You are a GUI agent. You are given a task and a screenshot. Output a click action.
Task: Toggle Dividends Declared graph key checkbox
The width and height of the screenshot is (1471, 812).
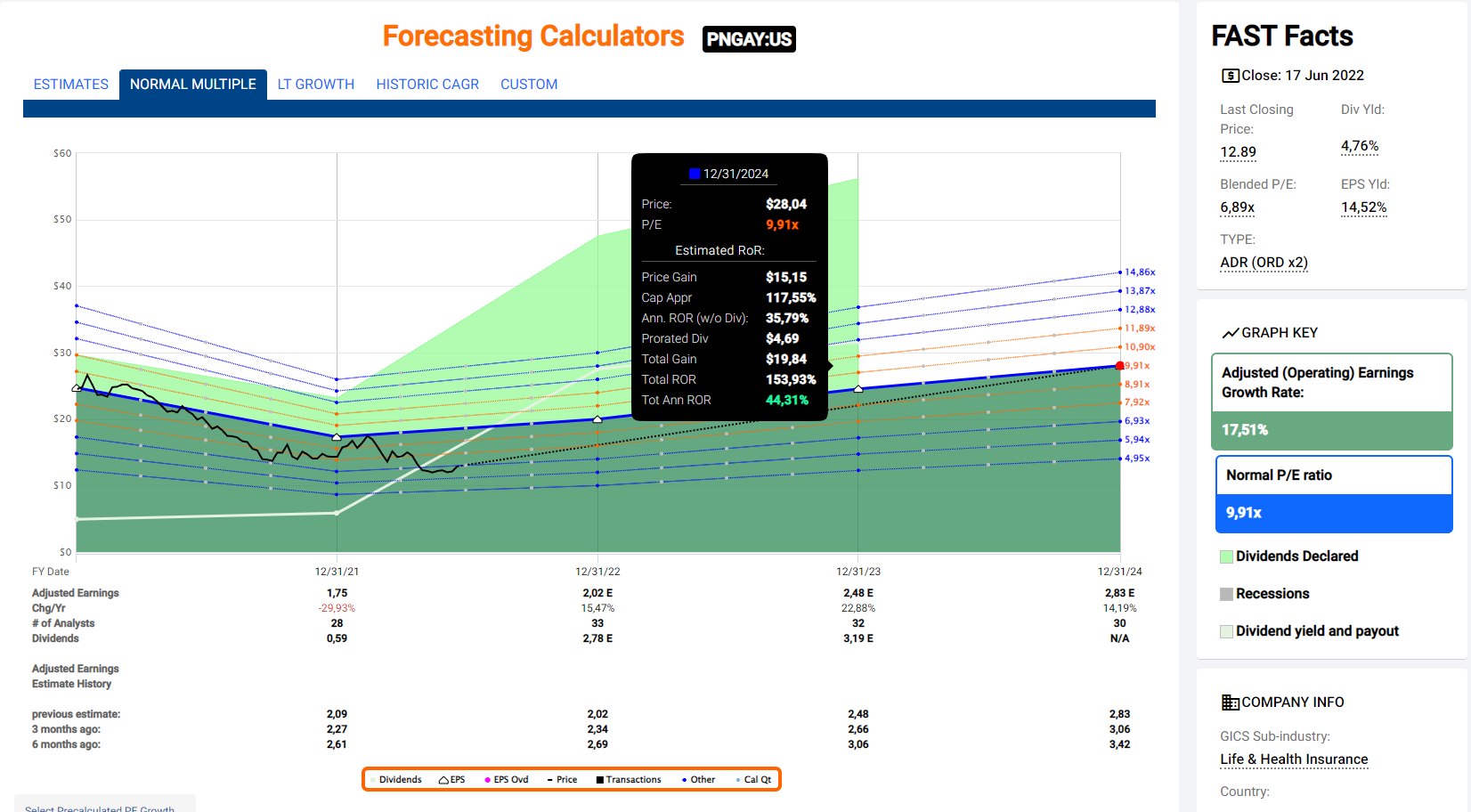coord(1226,556)
